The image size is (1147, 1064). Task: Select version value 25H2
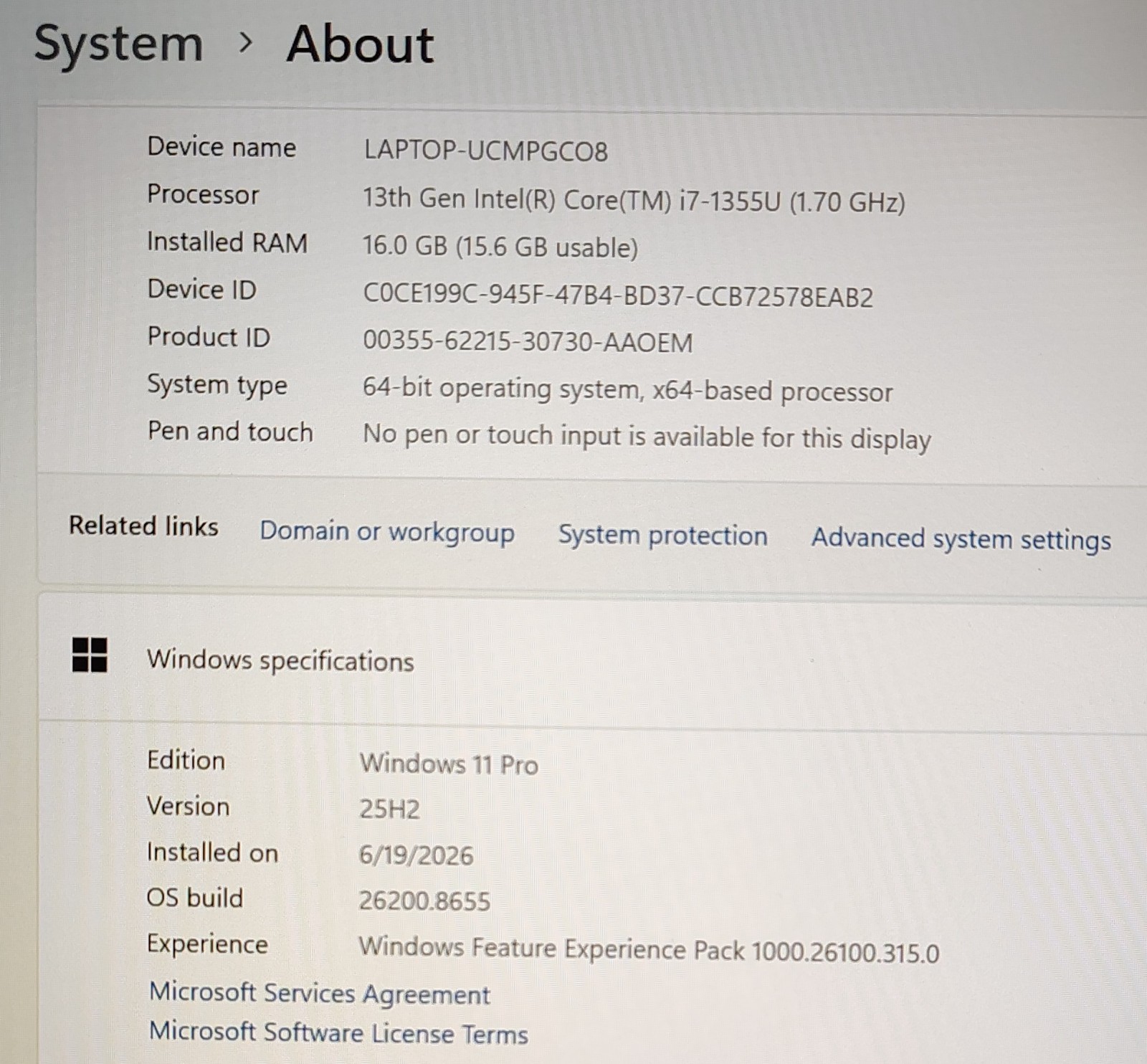click(389, 809)
